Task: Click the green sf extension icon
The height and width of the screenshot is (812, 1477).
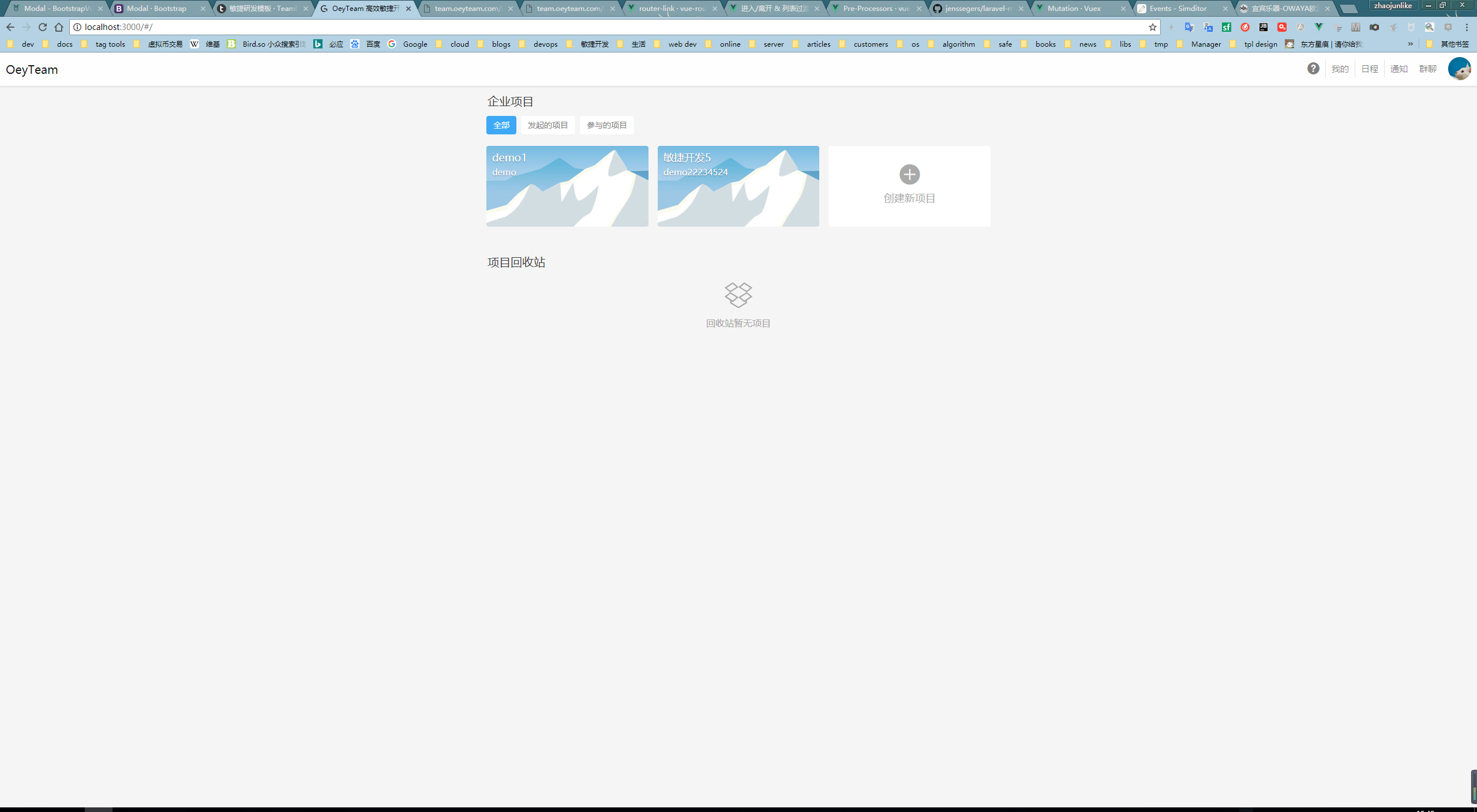Action: coord(1227,27)
